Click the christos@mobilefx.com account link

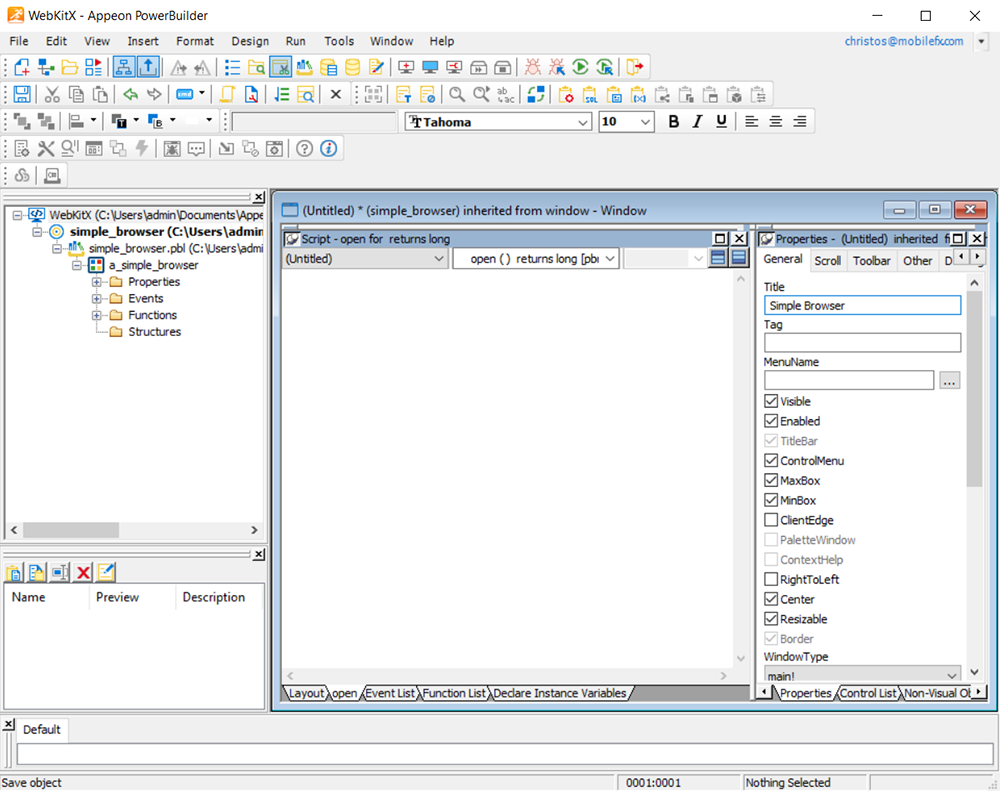point(904,41)
